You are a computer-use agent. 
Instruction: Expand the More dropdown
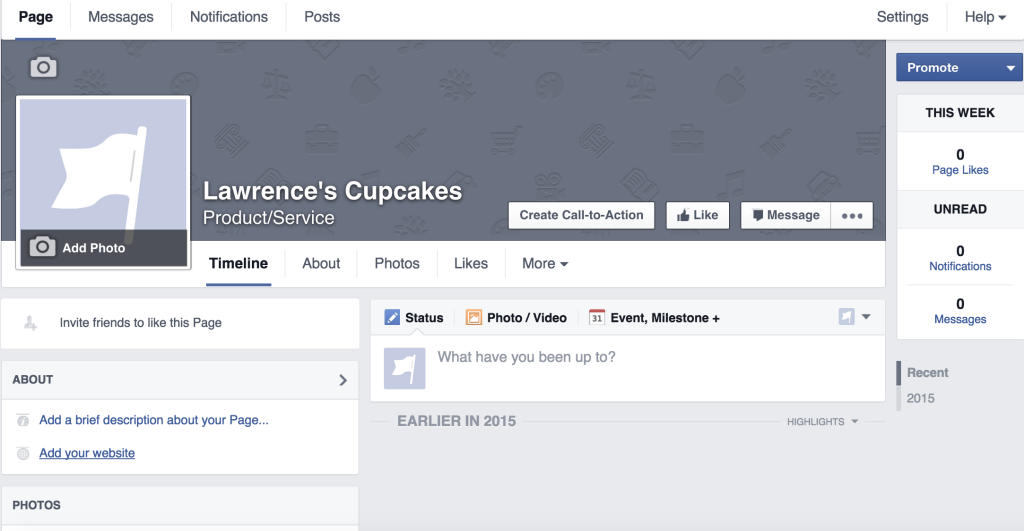click(x=545, y=263)
